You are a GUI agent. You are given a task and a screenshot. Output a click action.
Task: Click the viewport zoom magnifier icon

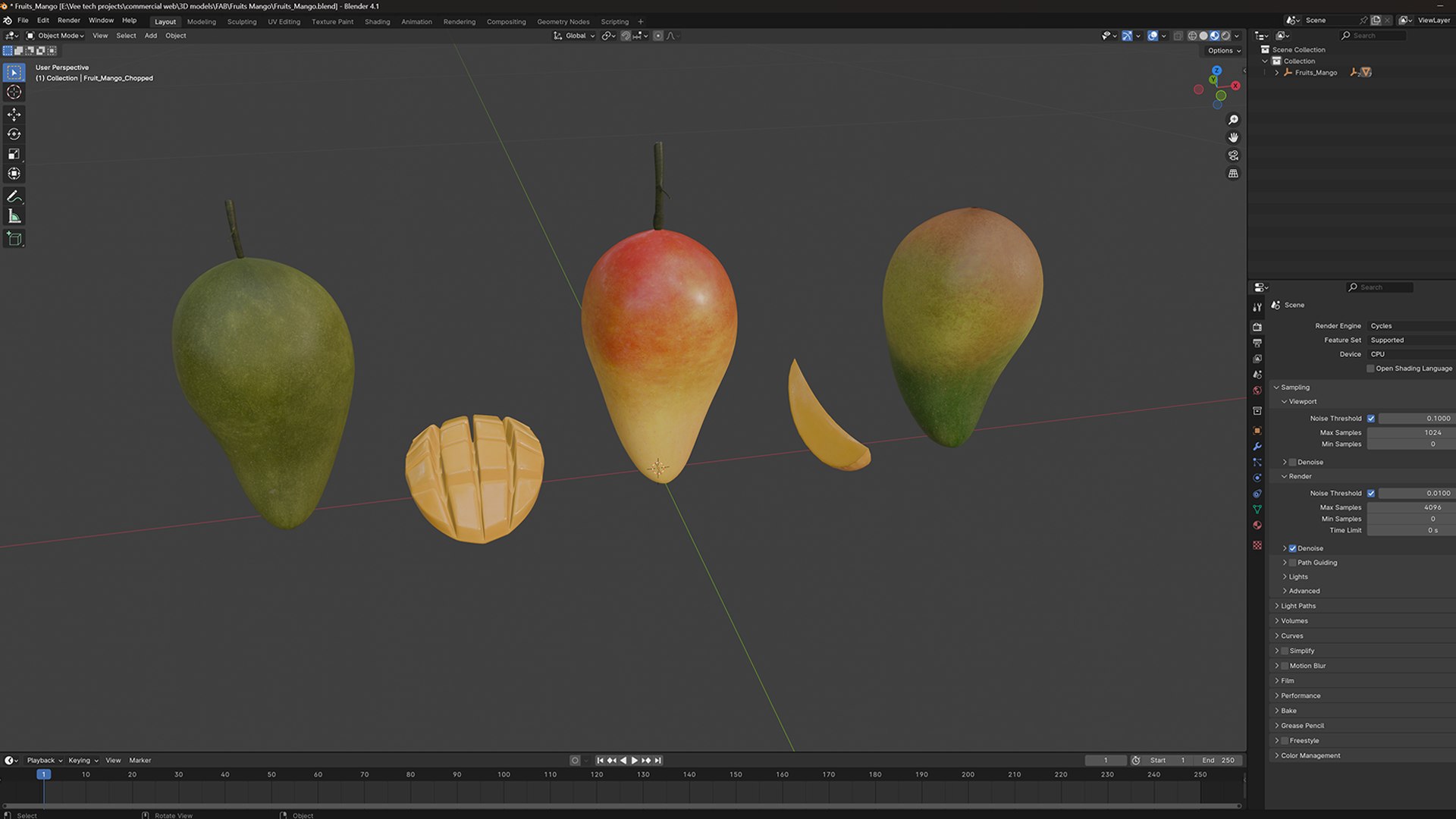[x=1233, y=120]
